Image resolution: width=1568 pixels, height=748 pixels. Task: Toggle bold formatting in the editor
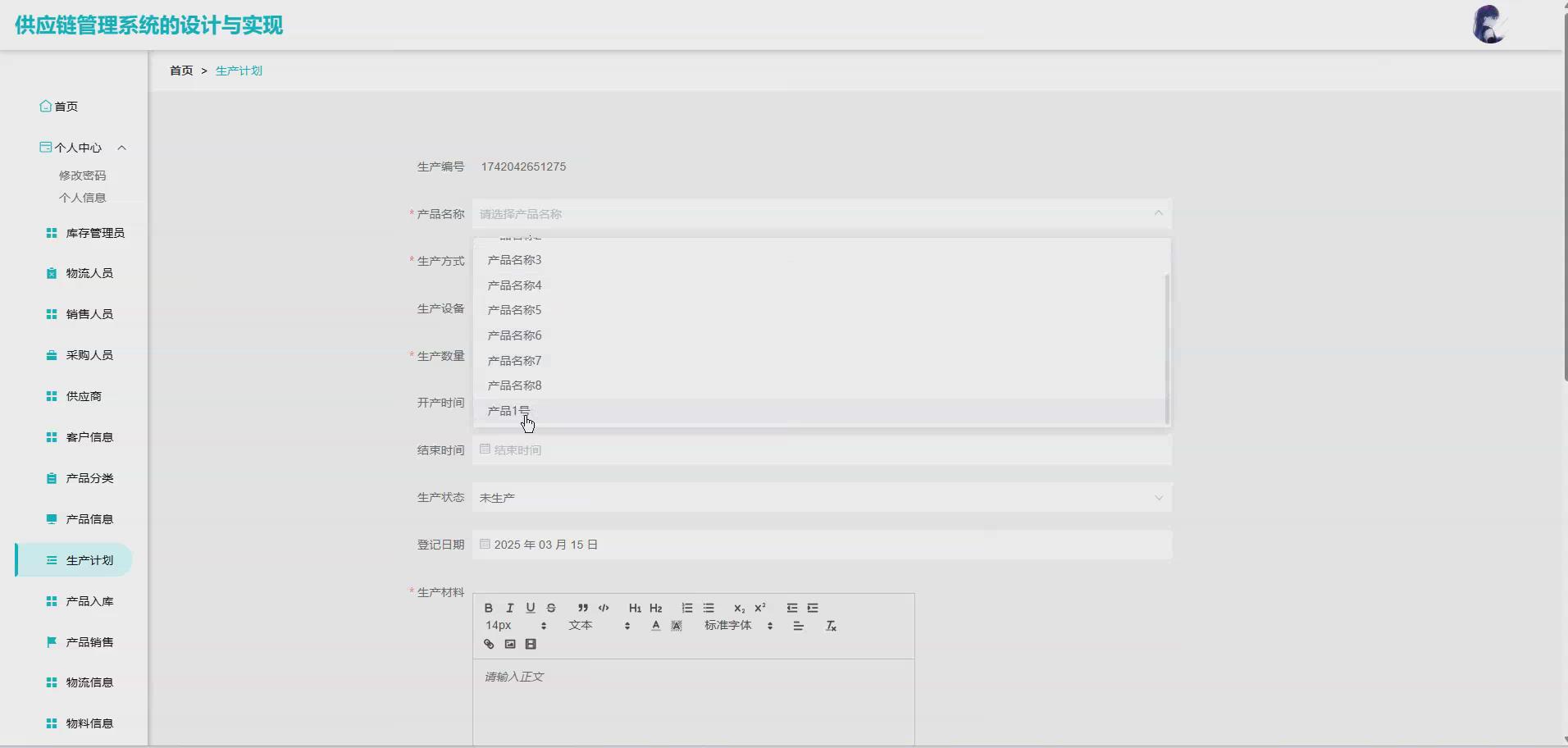(489, 608)
